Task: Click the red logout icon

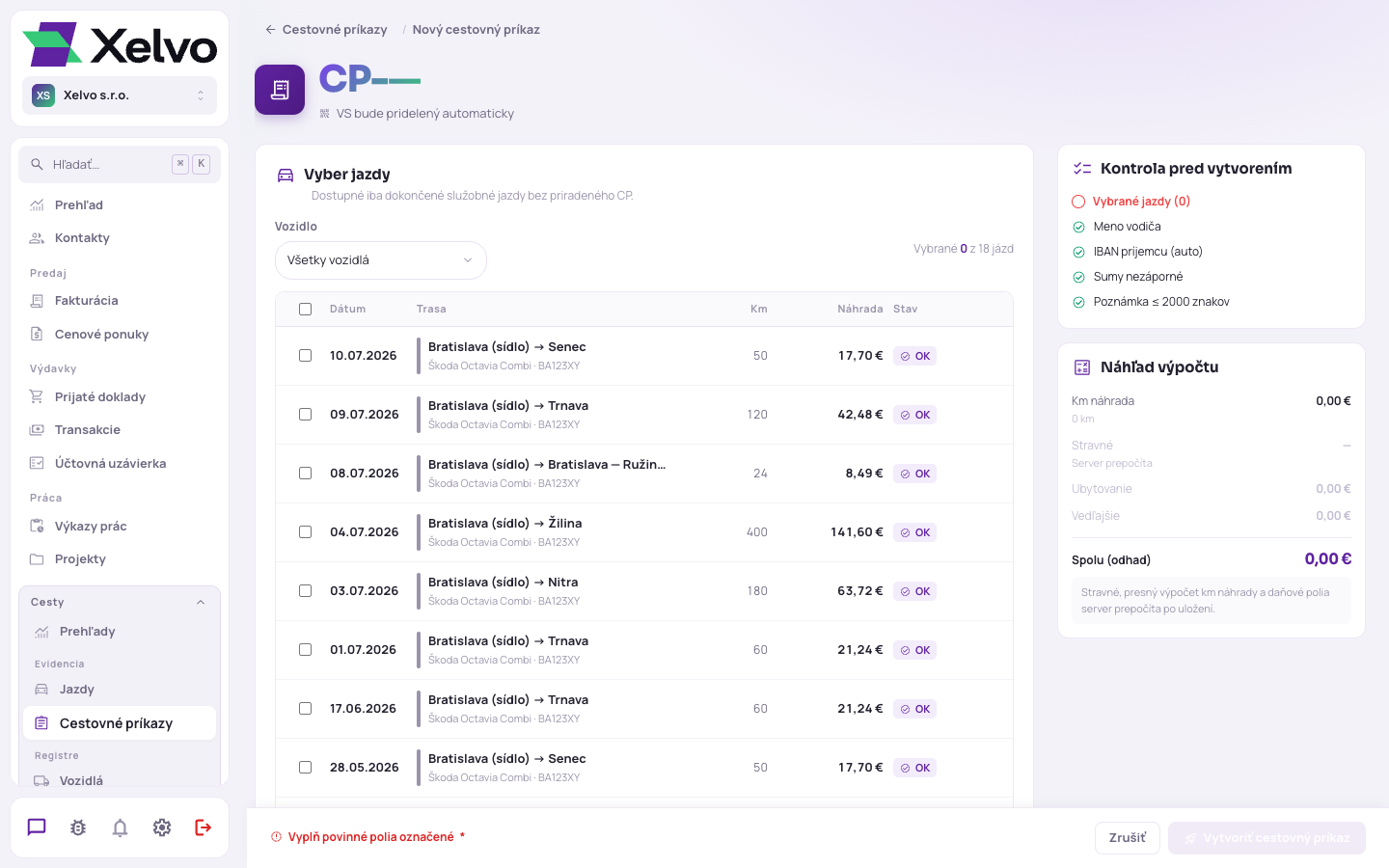Action: [204, 827]
